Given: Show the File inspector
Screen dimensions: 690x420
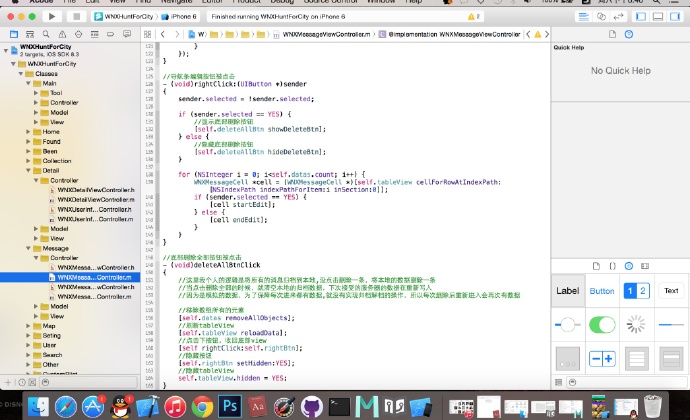Looking at the screenshot, I should tap(612, 34).
